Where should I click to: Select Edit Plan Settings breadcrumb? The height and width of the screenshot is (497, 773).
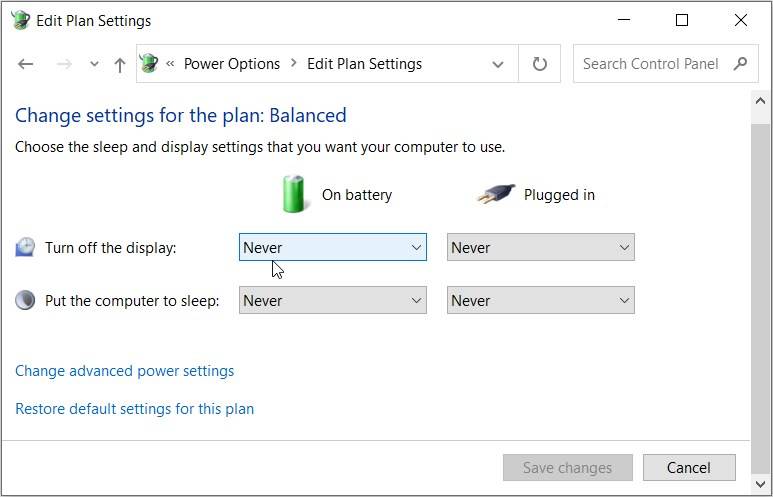point(364,64)
